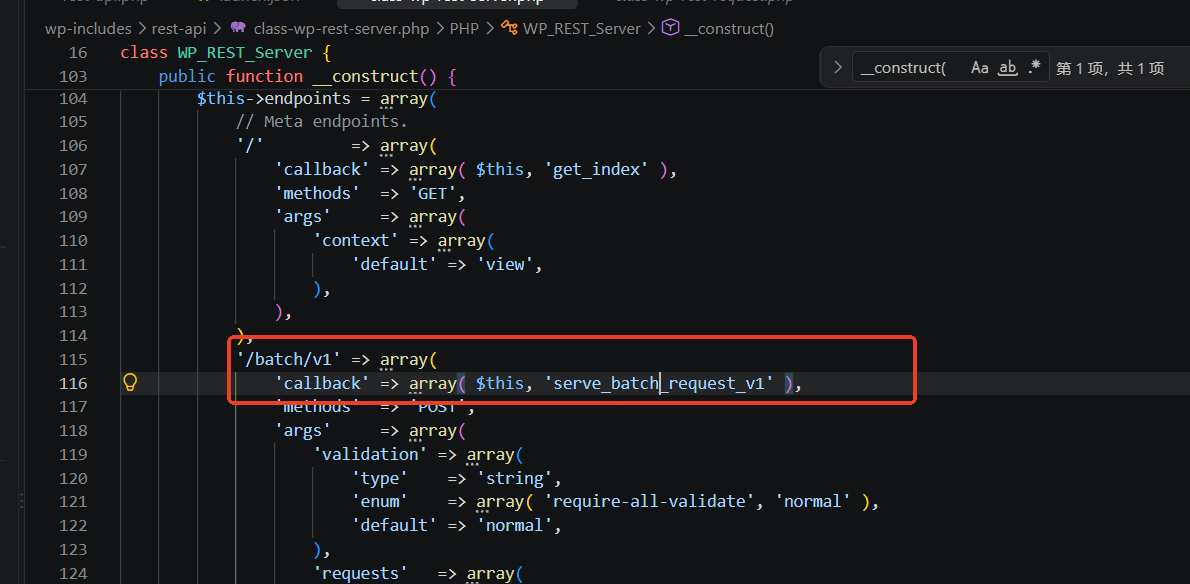Click 'requests' key on line 124

360,573
